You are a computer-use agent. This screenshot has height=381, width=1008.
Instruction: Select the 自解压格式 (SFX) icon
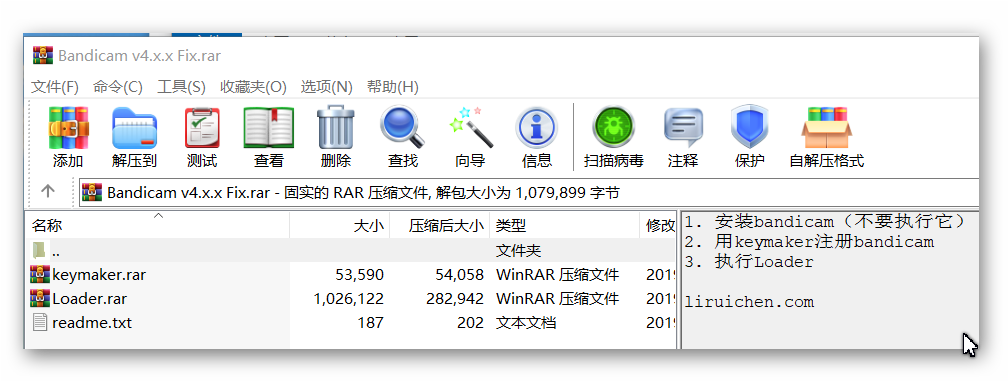point(826,127)
